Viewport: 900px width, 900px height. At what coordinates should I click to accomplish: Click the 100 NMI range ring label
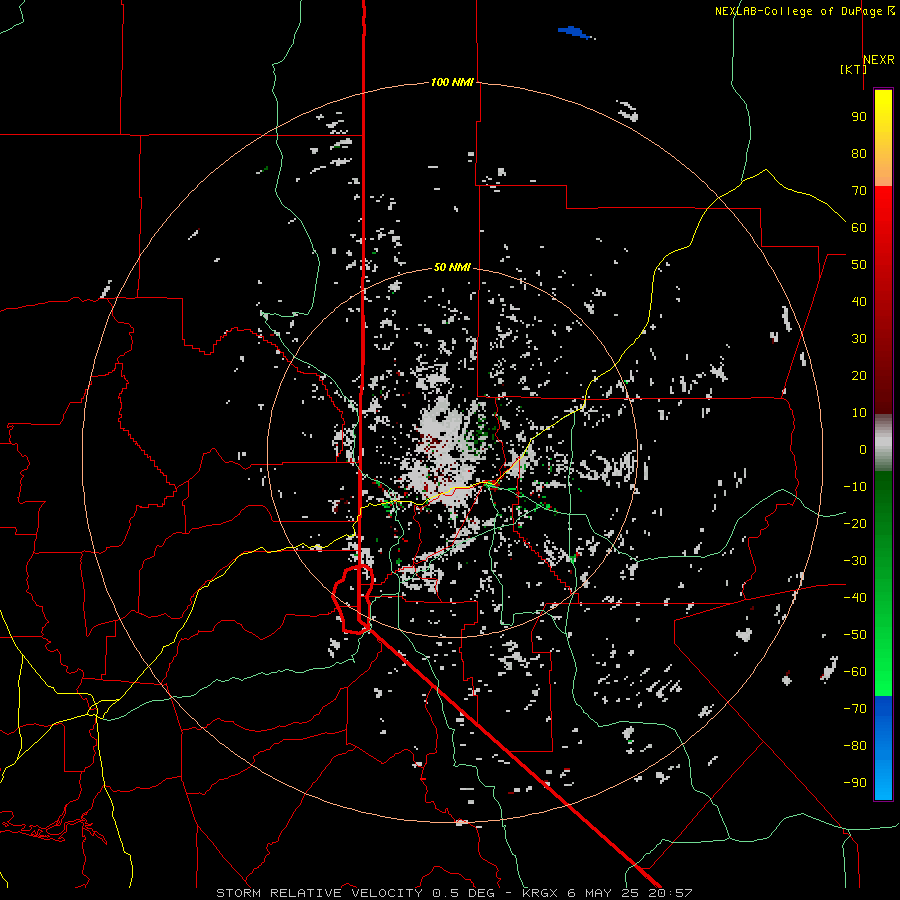452,82
